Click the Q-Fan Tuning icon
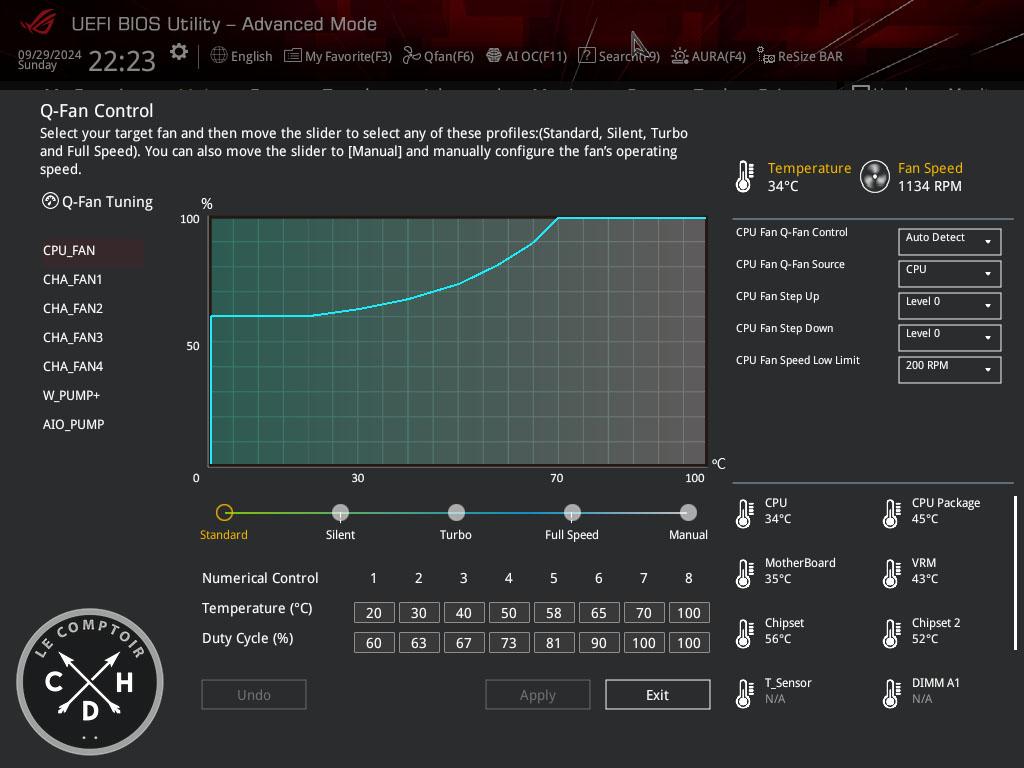This screenshot has width=1024, height=768. (51, 201)
